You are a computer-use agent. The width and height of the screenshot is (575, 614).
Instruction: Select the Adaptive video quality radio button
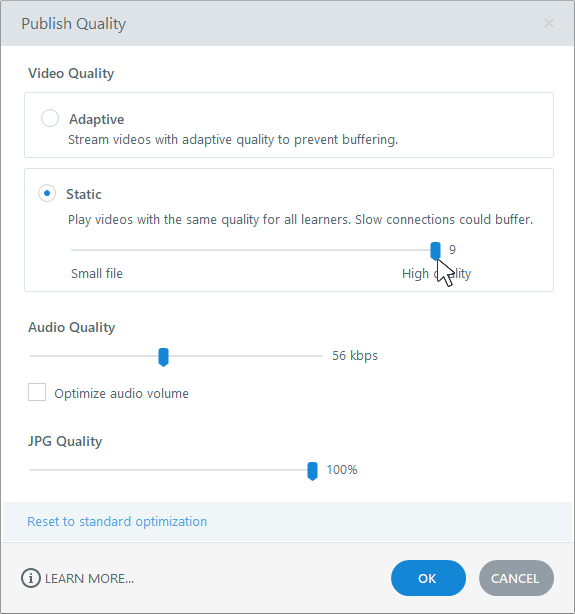point(50,118)
